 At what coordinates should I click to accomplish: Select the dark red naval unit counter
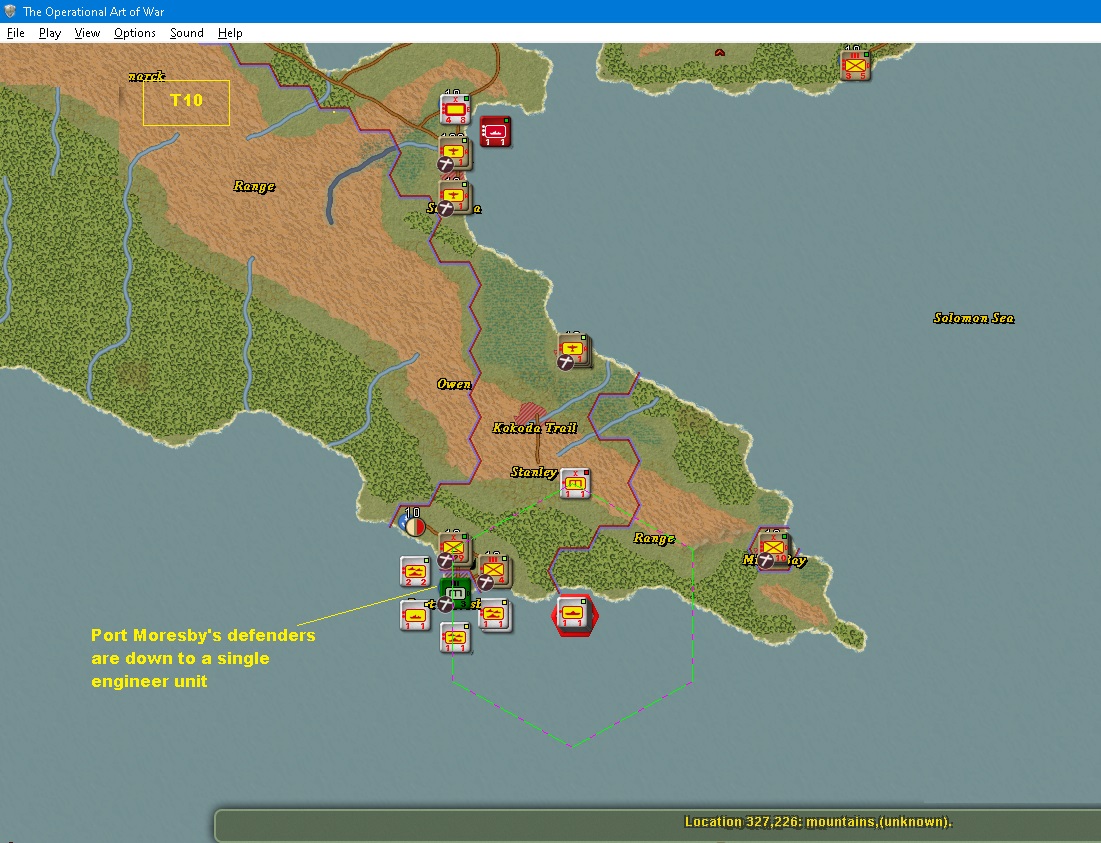495,131
